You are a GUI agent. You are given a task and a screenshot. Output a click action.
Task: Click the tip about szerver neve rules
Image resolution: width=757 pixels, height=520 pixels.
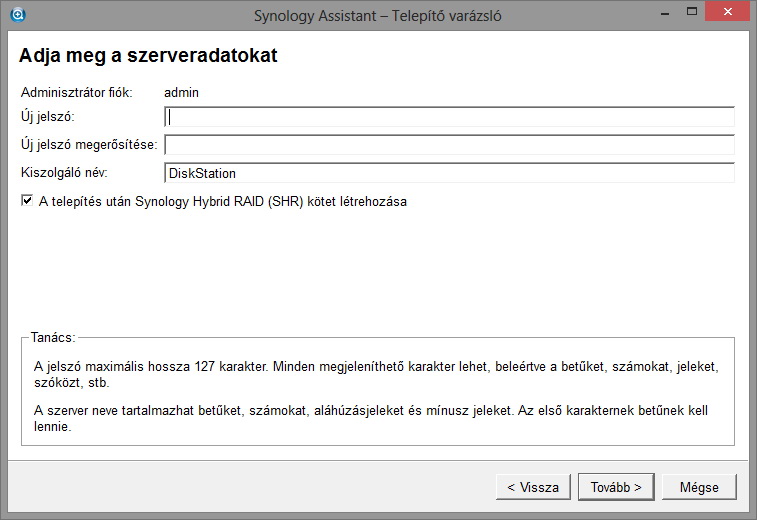pyautogui.click(x=371, y=418)
